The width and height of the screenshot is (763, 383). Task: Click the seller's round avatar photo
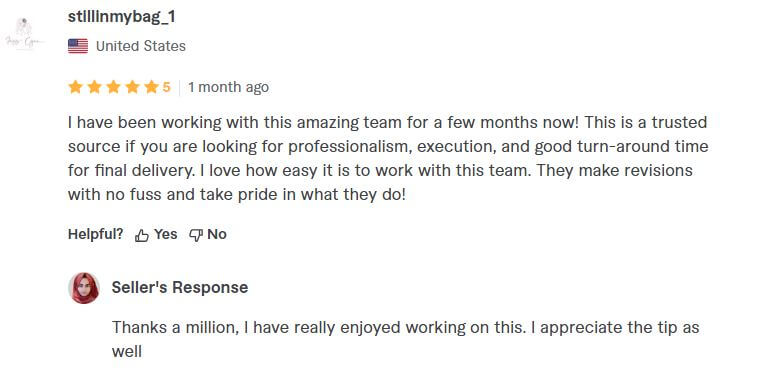[x=84, y=288]
